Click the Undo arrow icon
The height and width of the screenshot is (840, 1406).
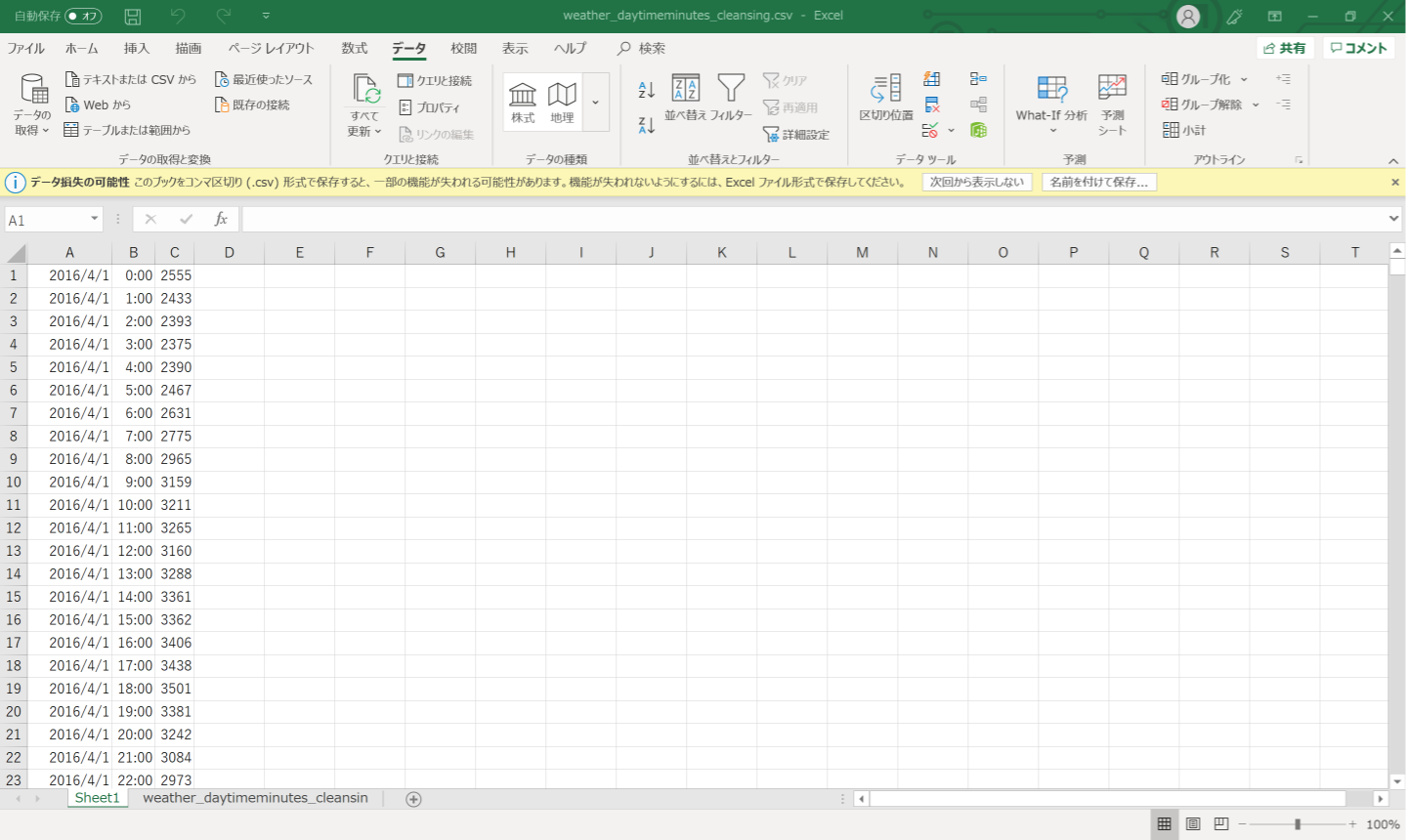[177, 16]
